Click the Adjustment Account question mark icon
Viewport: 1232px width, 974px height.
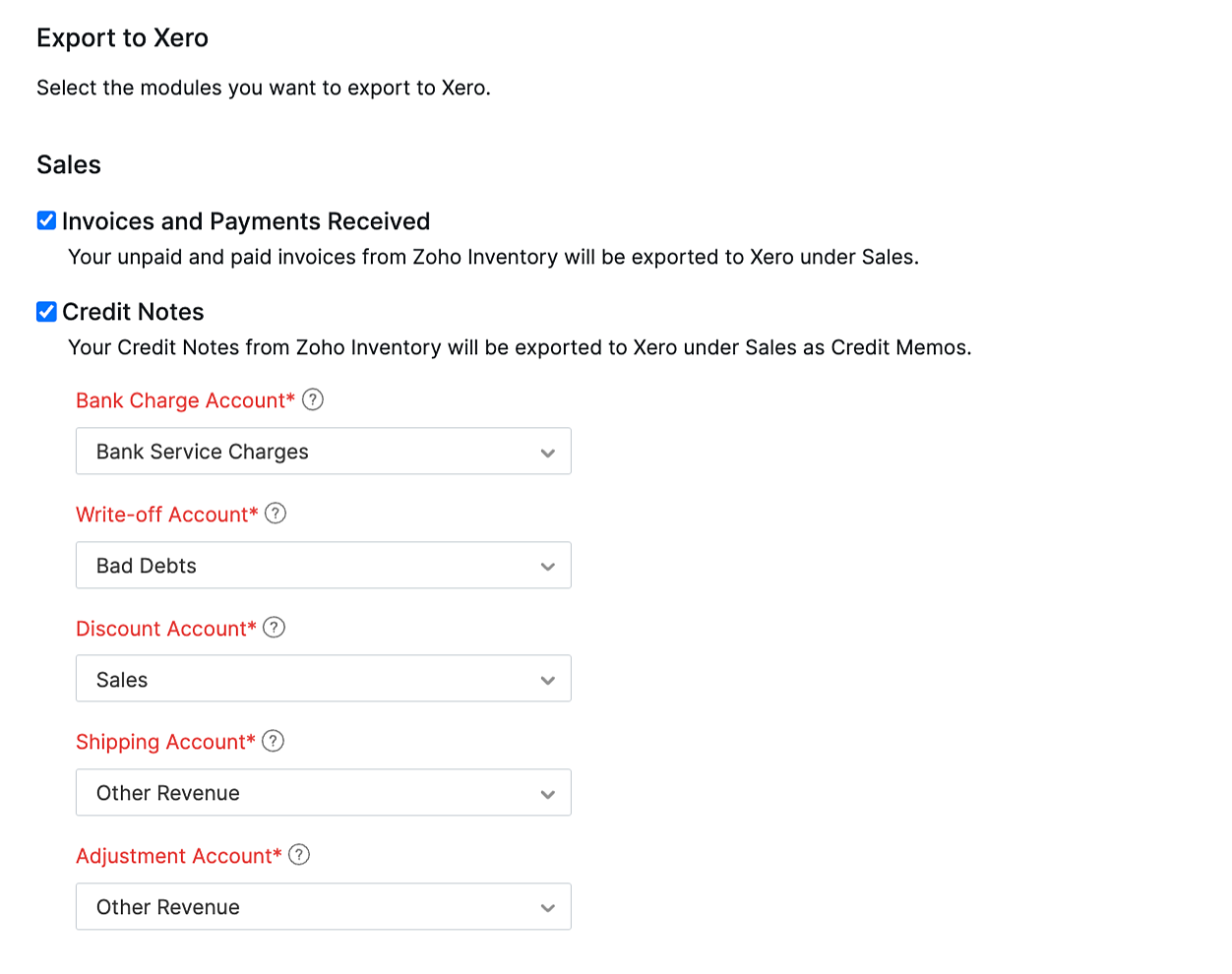298,855
